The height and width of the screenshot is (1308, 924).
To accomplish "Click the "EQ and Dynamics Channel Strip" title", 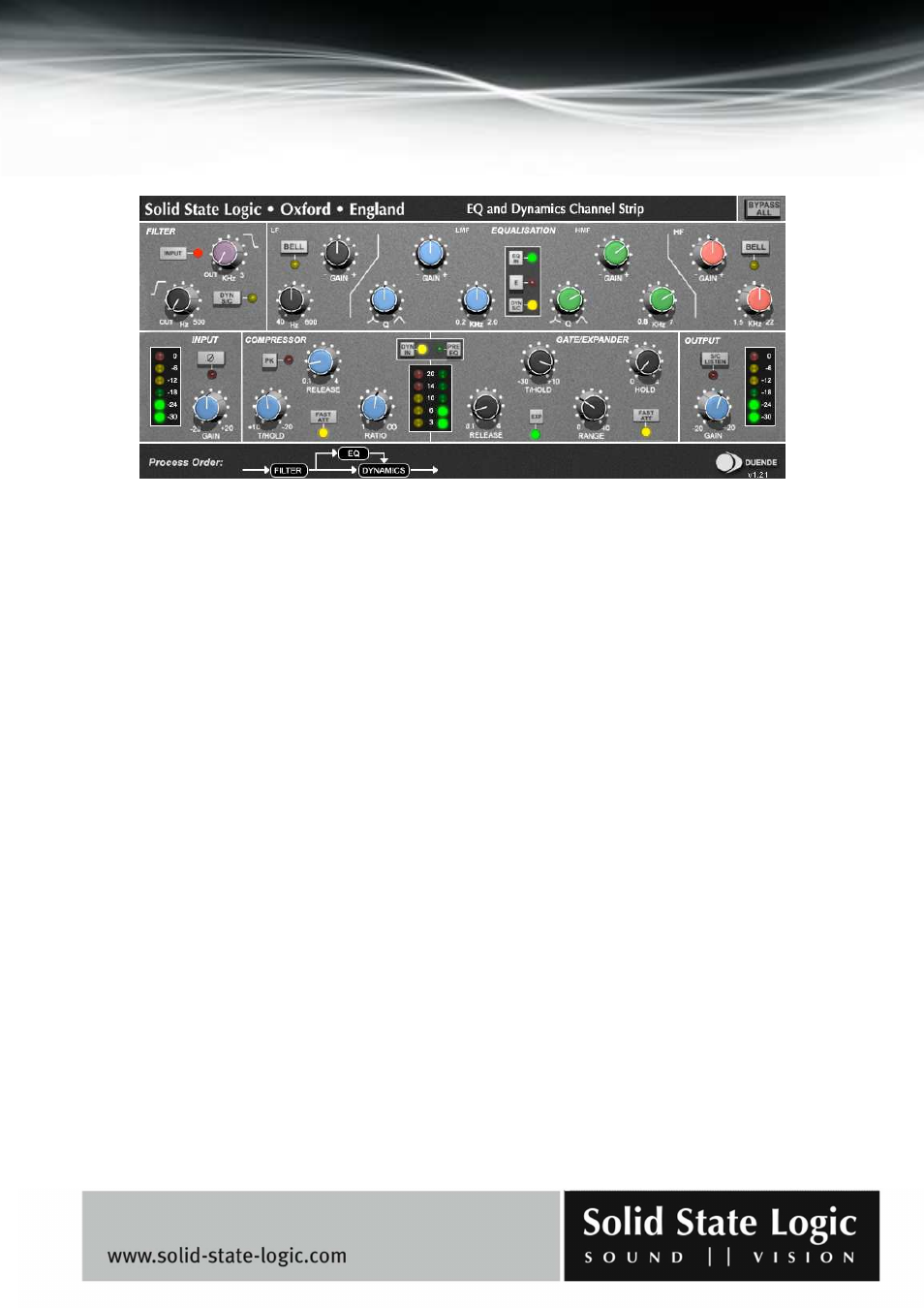I will point(555,208).
